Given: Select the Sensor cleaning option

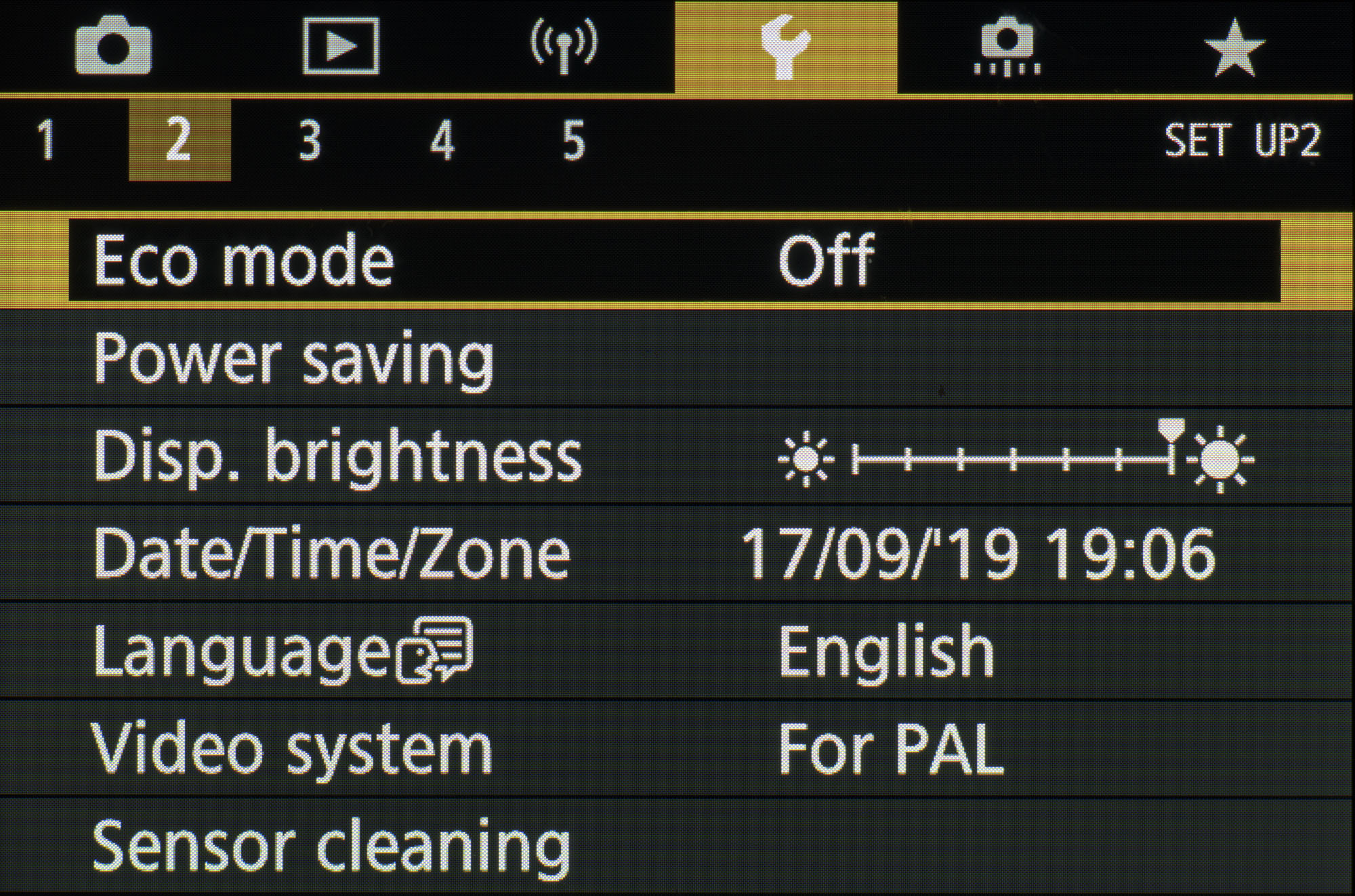Looking at the screenshot, I should (x=331, y=847).
